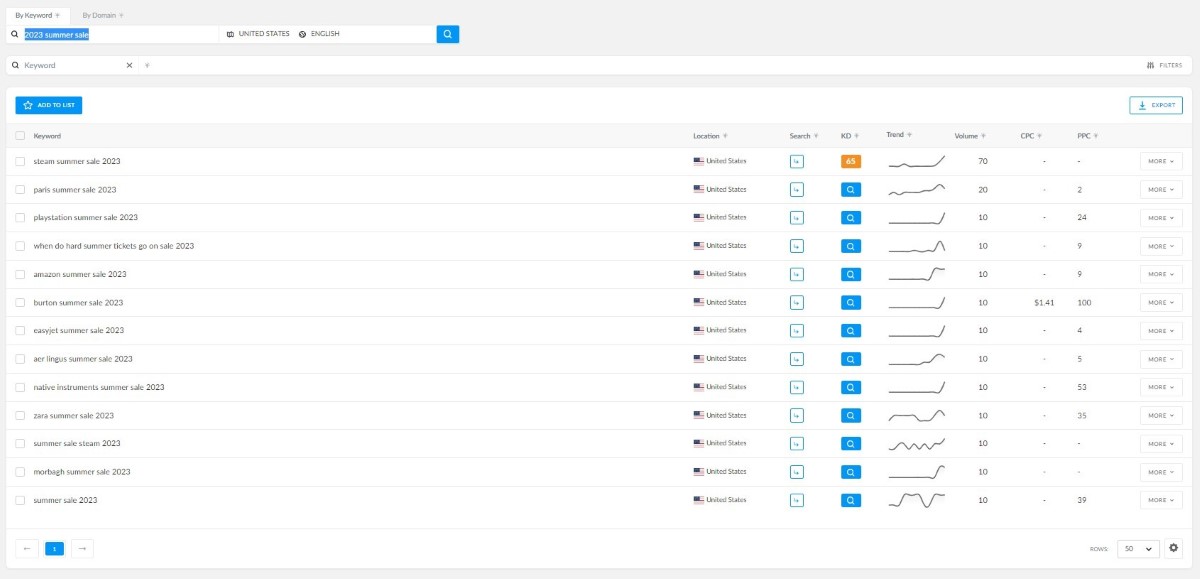This screenshot has width=1200, height=579.
Task: Click the EXPORT button
Action: coord(1156,105)
